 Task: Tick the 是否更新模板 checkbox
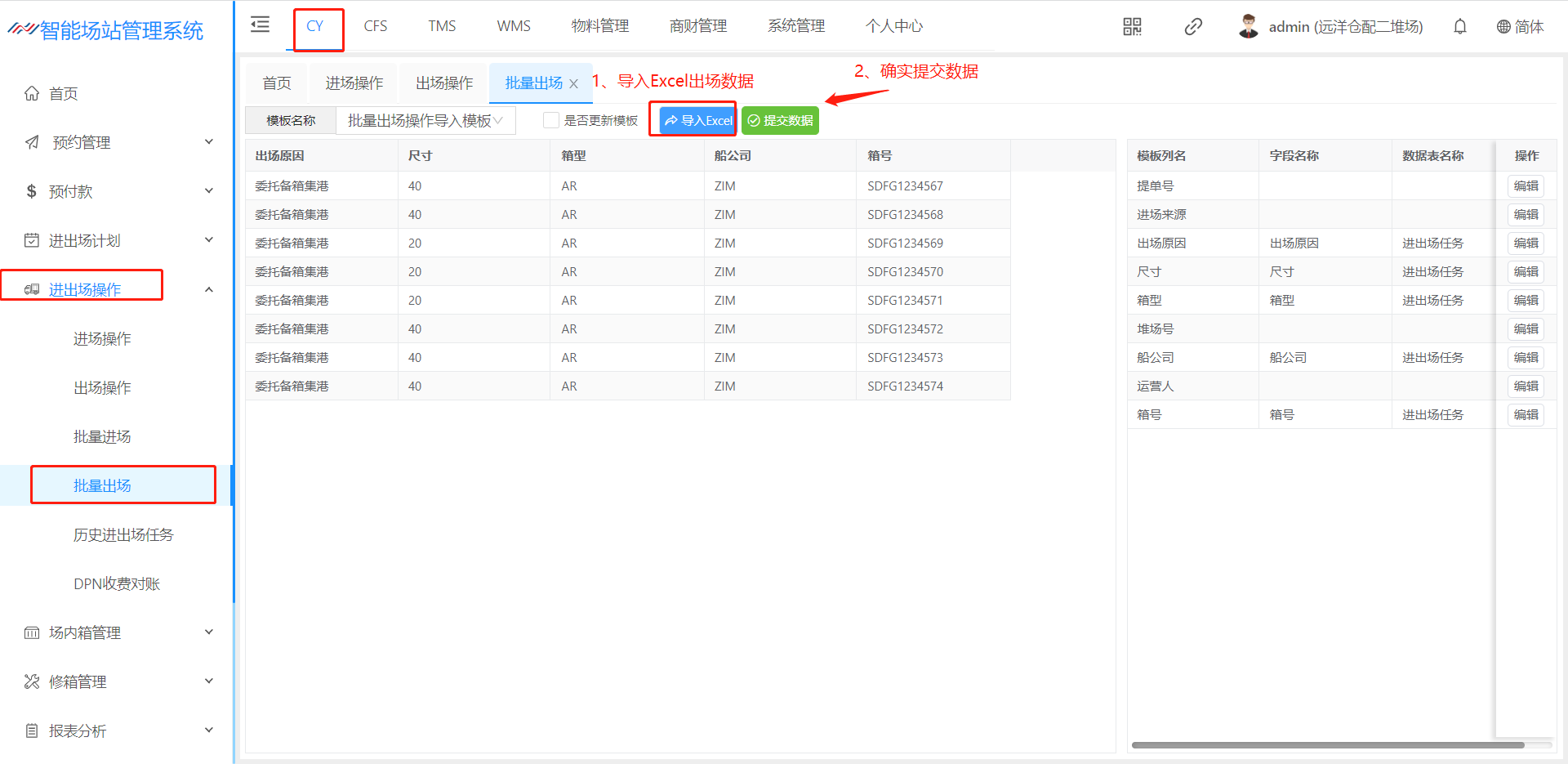[551, 120]
